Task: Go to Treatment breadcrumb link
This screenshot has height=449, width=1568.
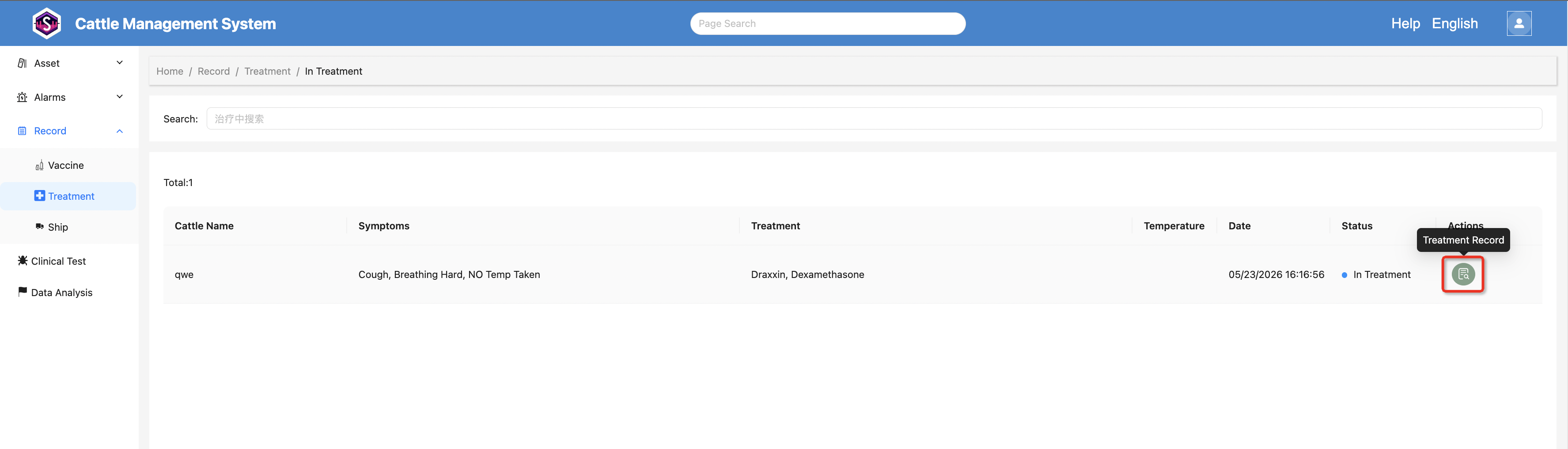Action: pyautogui.click(x=267, y=71)
